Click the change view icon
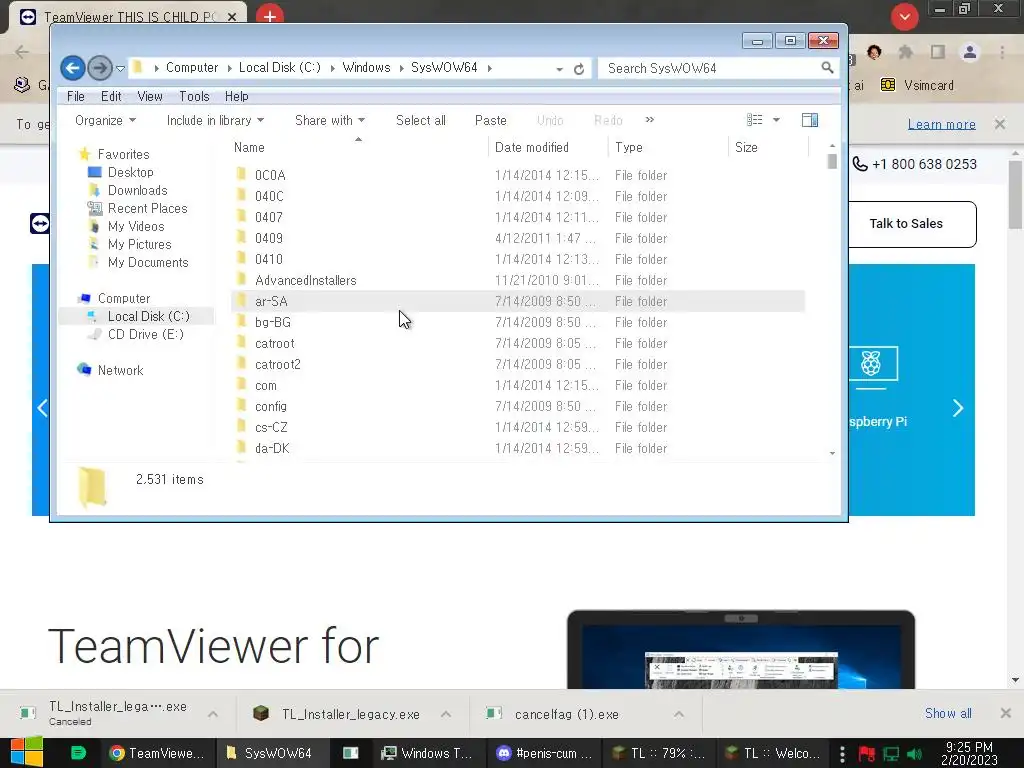This screenshot has height=768, width=1024. coord(754,120)
